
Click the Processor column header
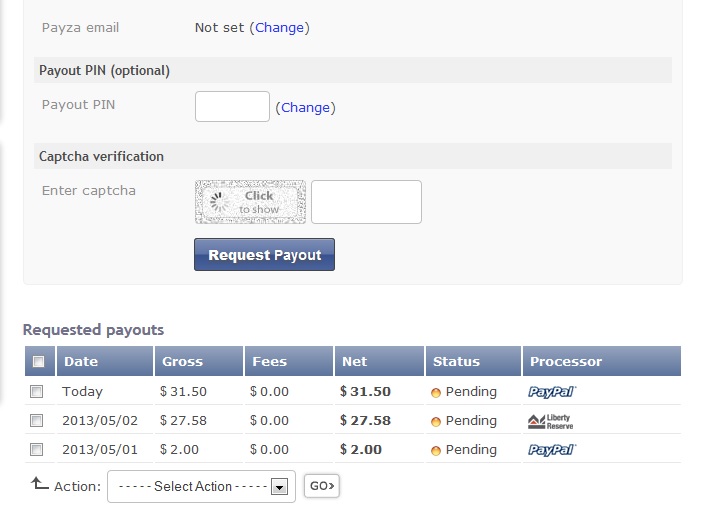[x=566, y=361]
